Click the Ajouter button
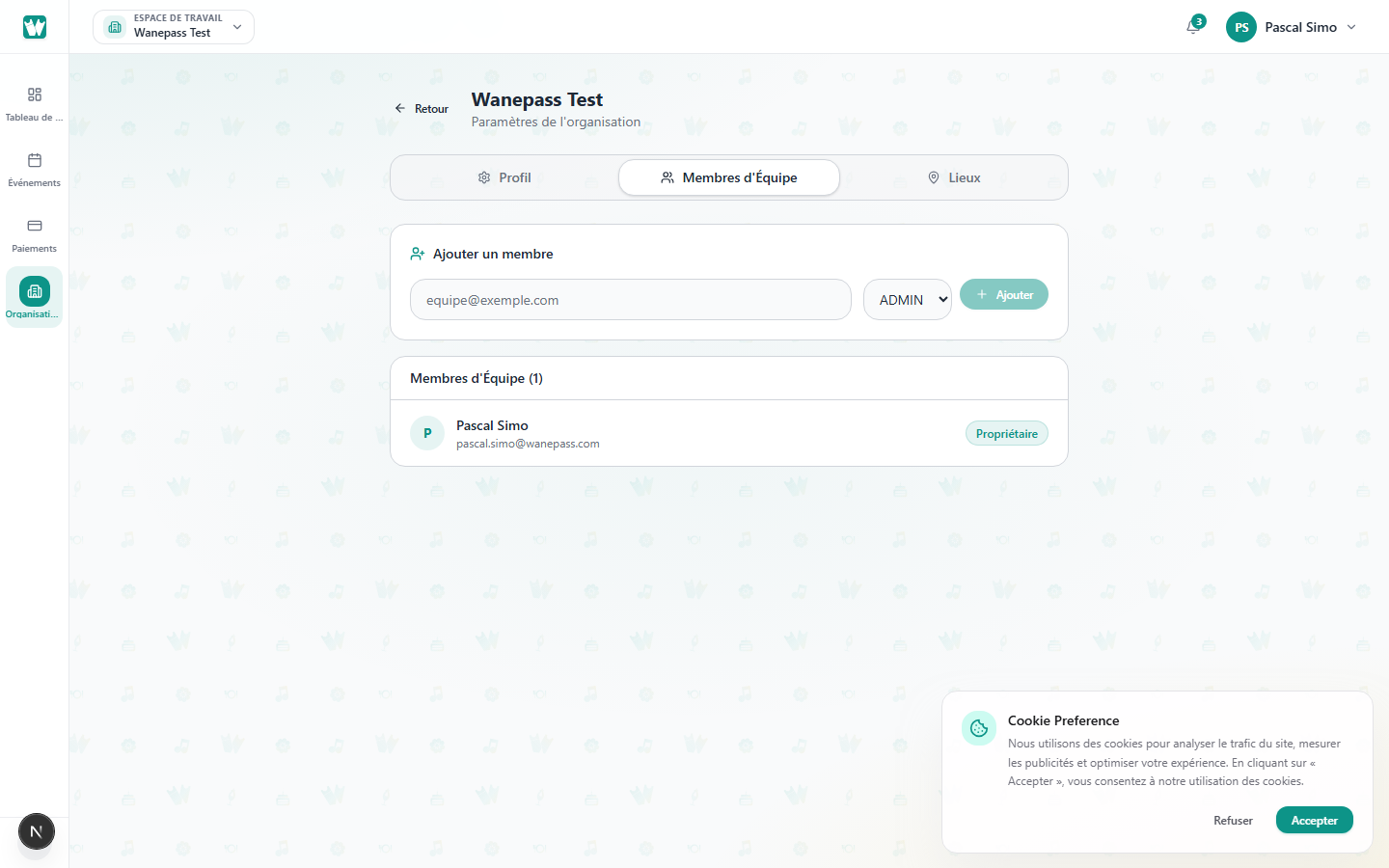The image size is (1389, 868). [x=1004, y=294]
